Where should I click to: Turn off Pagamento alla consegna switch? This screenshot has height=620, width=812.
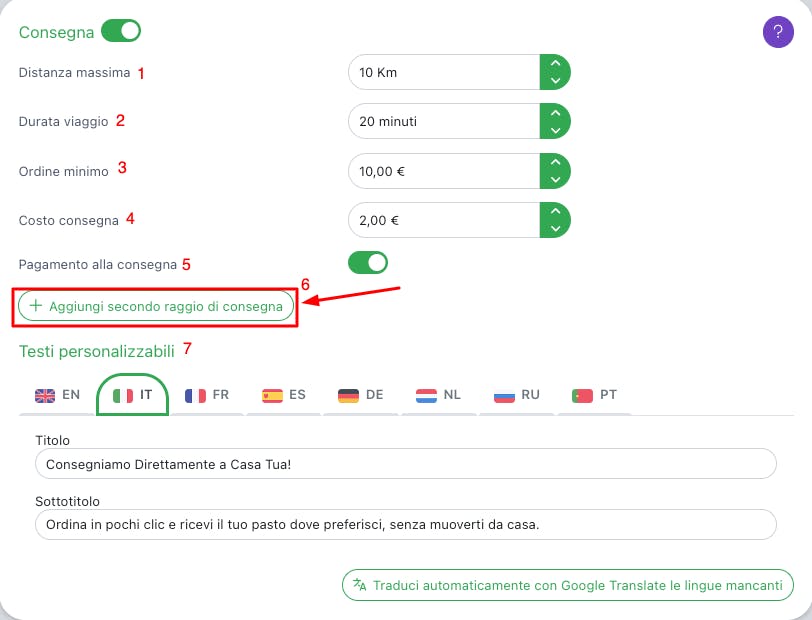(368, 263)
